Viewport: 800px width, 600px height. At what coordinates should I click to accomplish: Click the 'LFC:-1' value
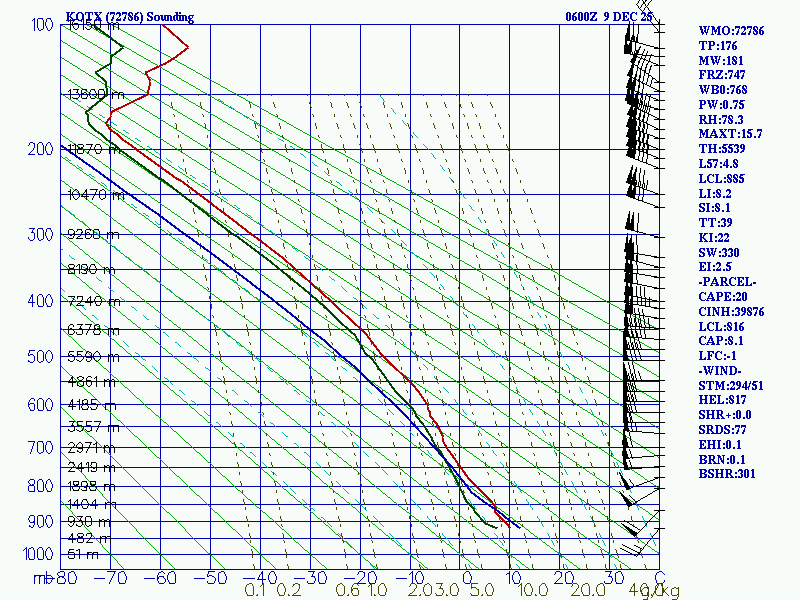717,356
